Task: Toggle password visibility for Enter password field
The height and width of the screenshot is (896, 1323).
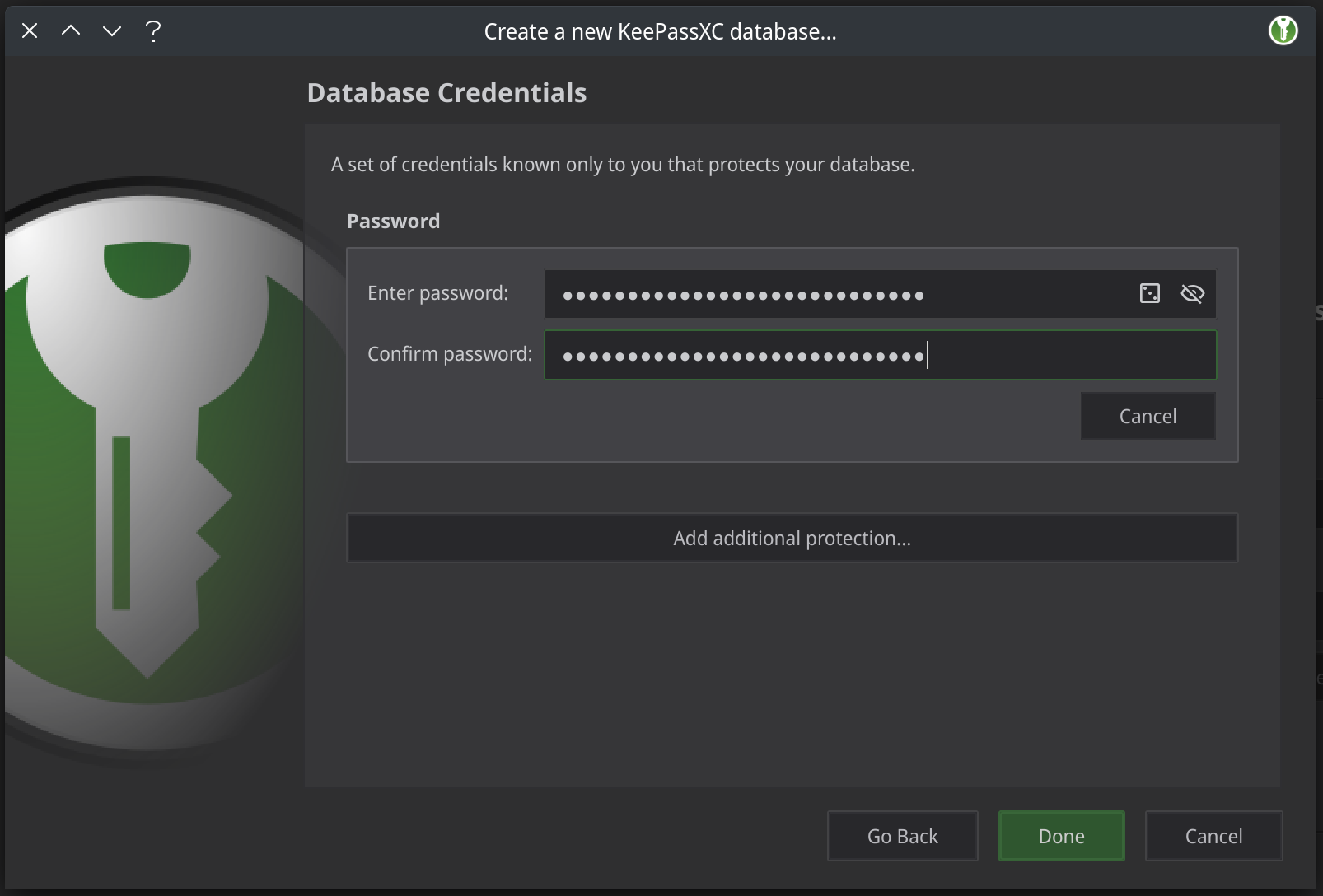Action: click(1192, 293)
